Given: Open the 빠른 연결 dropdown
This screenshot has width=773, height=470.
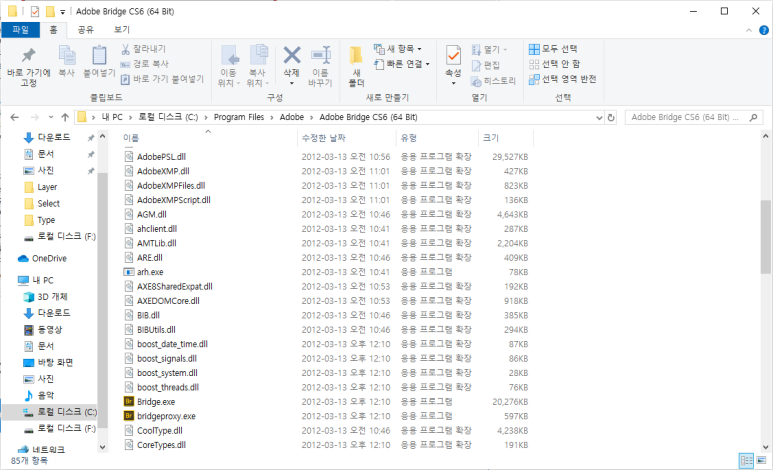Looking at the screenshot, I should [x=401, y=64].
